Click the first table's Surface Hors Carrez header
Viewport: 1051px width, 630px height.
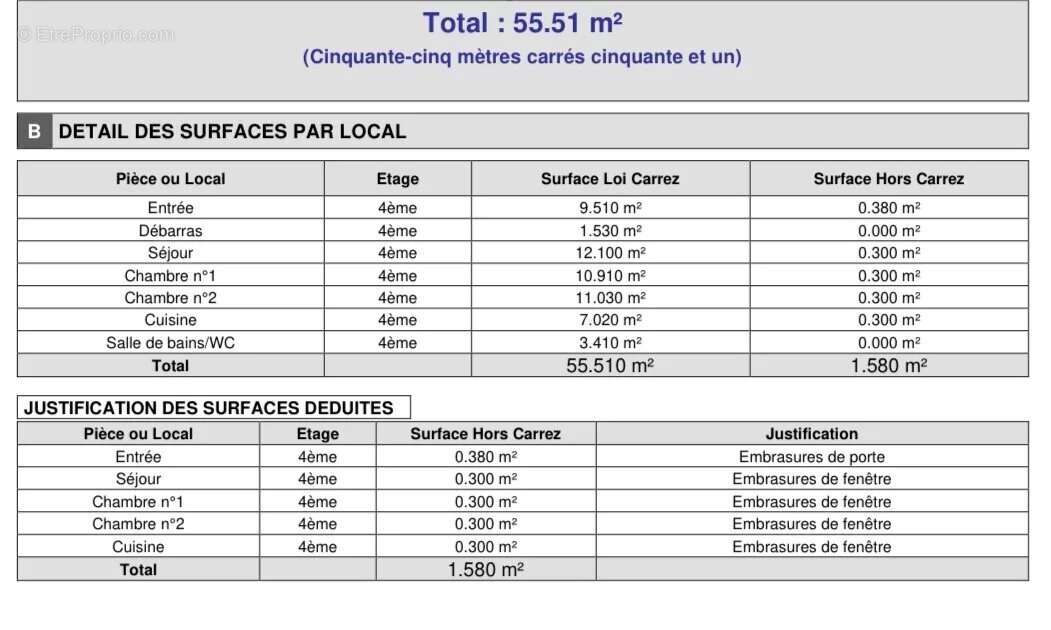889,179
